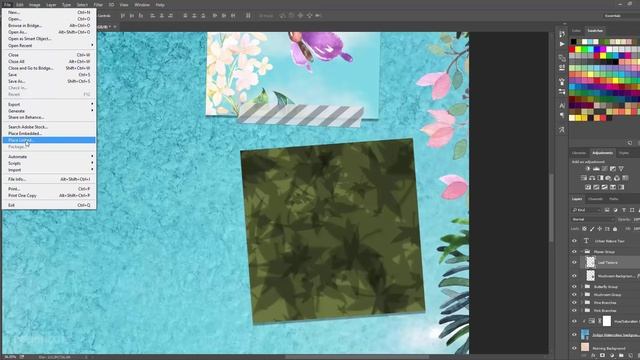Add a Photo Filter adjustment
This screenshot has width=640, height=360.
coord(609,178)
